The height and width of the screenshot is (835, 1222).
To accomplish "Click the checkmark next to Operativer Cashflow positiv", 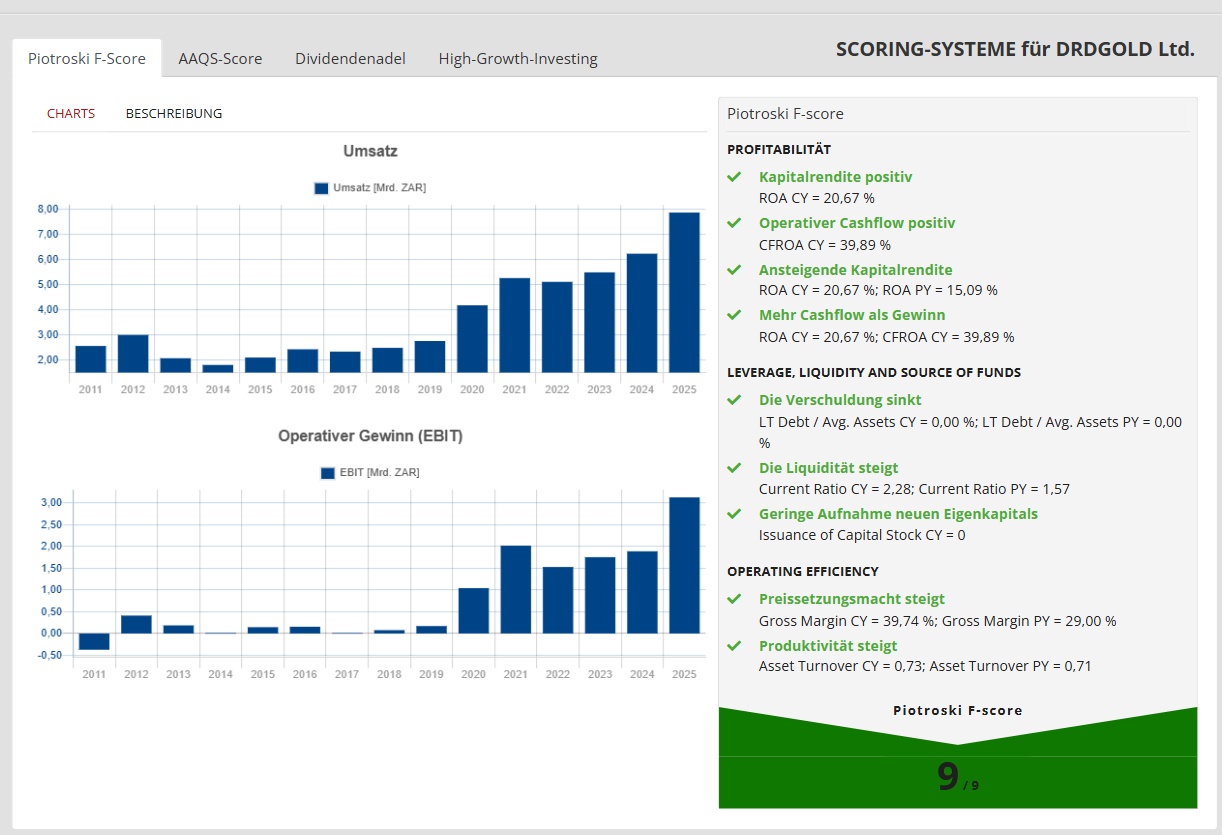I will 734,223.
